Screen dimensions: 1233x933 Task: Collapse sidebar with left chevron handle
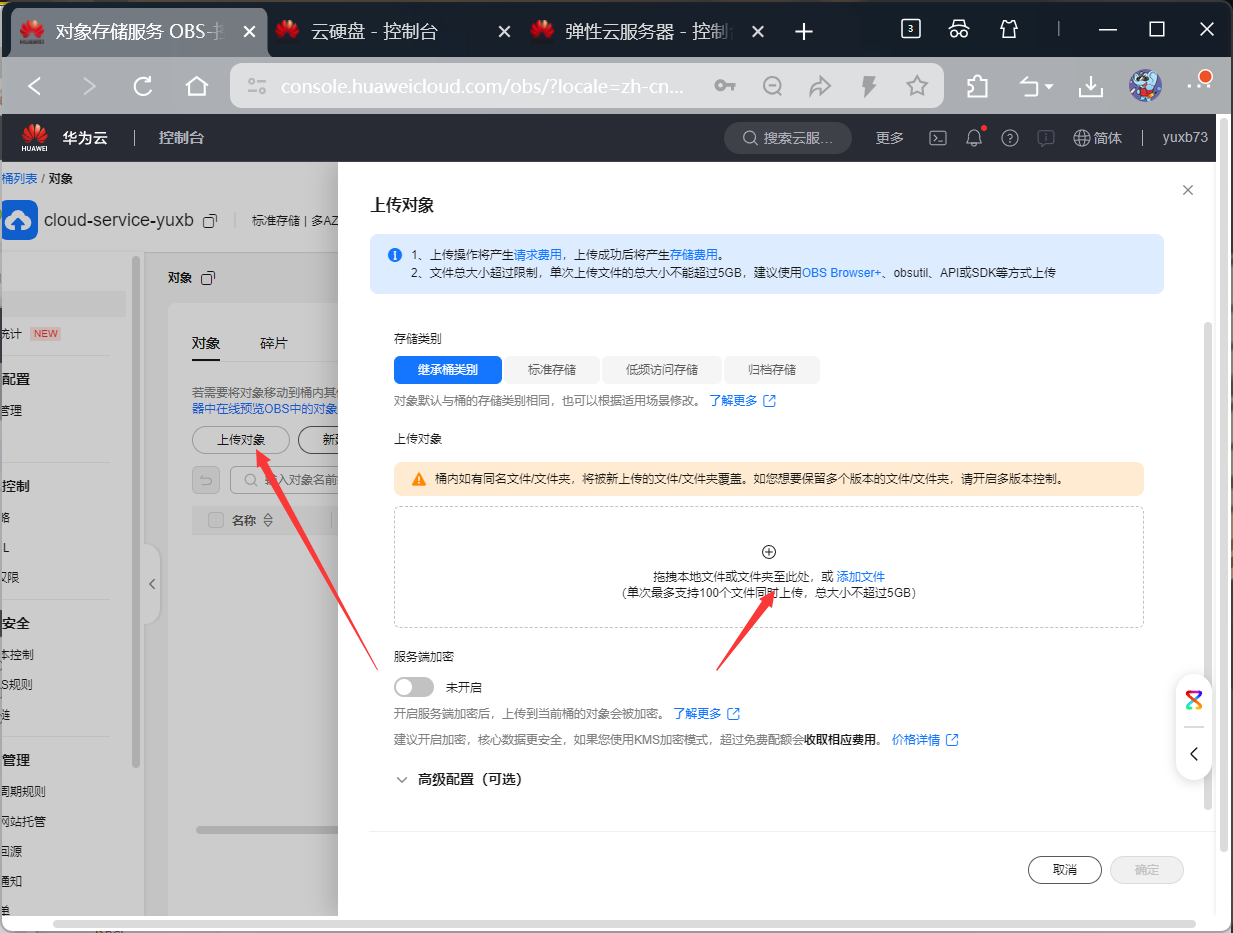coord(152,584)
